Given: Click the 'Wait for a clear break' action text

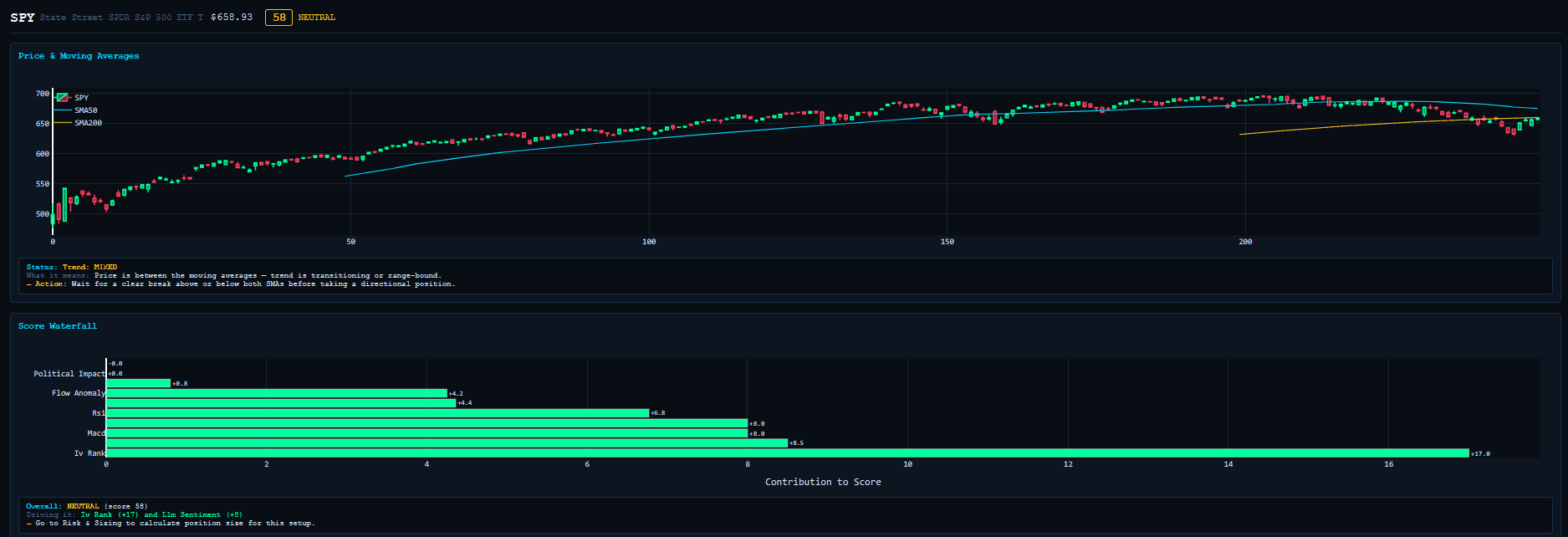Looking at the screenshot, I should 263,284.
